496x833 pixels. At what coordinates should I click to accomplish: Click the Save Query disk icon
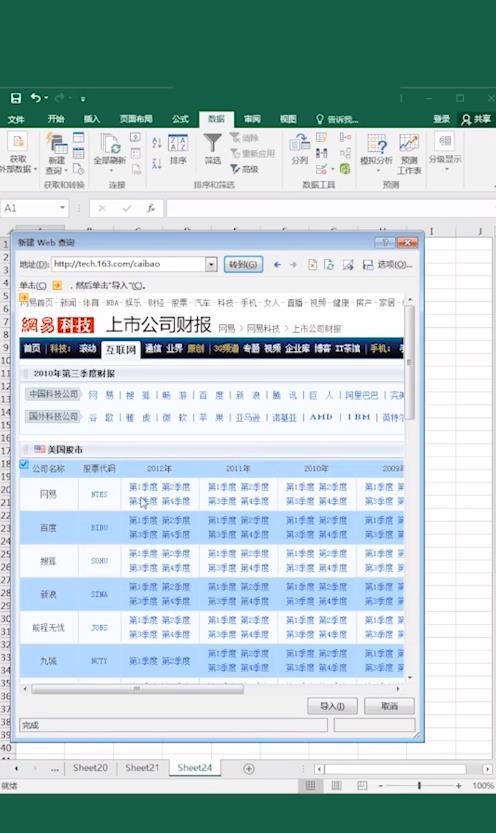(367, 264)
